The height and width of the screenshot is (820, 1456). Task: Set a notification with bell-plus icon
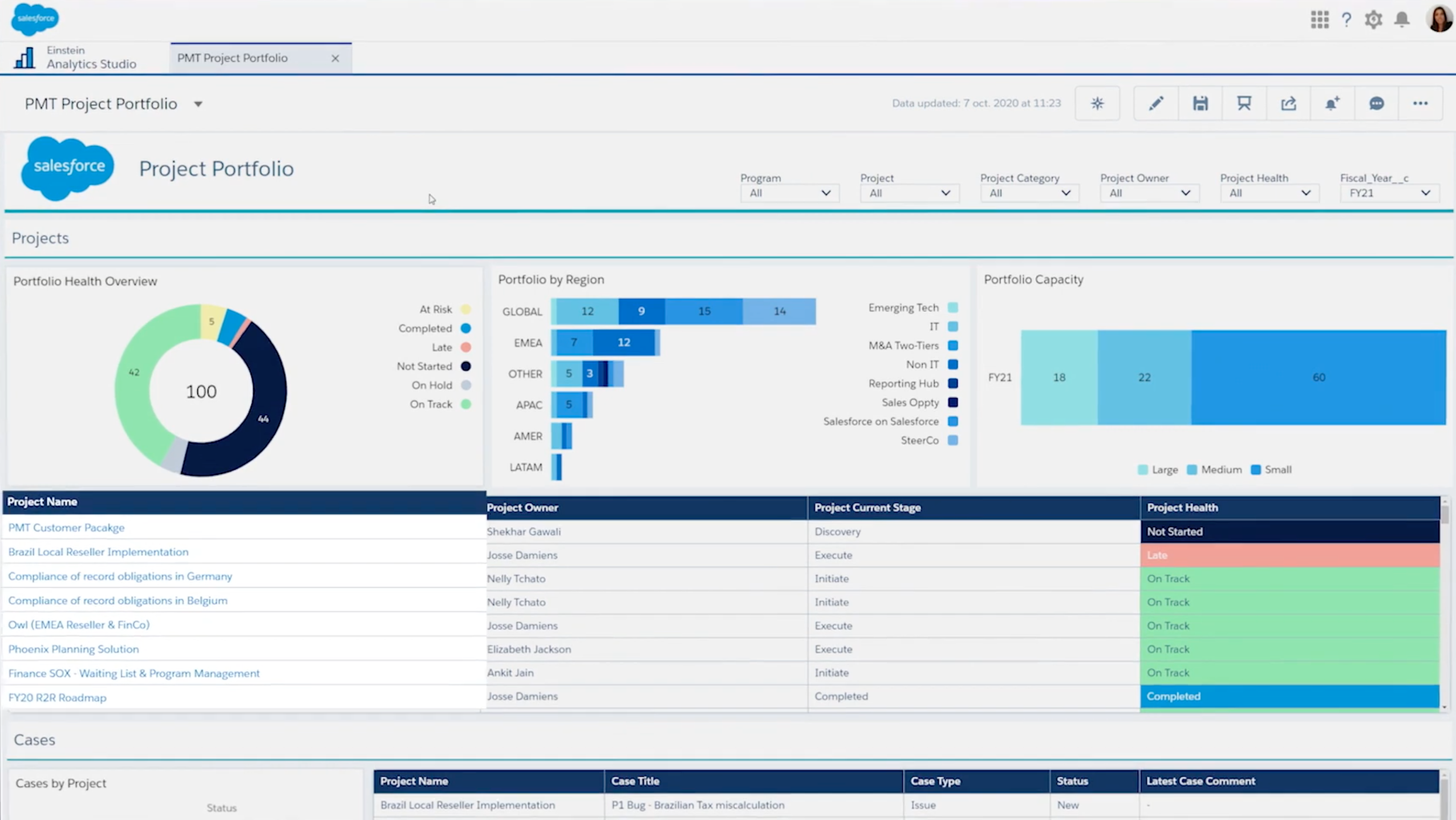point(1332,103)
